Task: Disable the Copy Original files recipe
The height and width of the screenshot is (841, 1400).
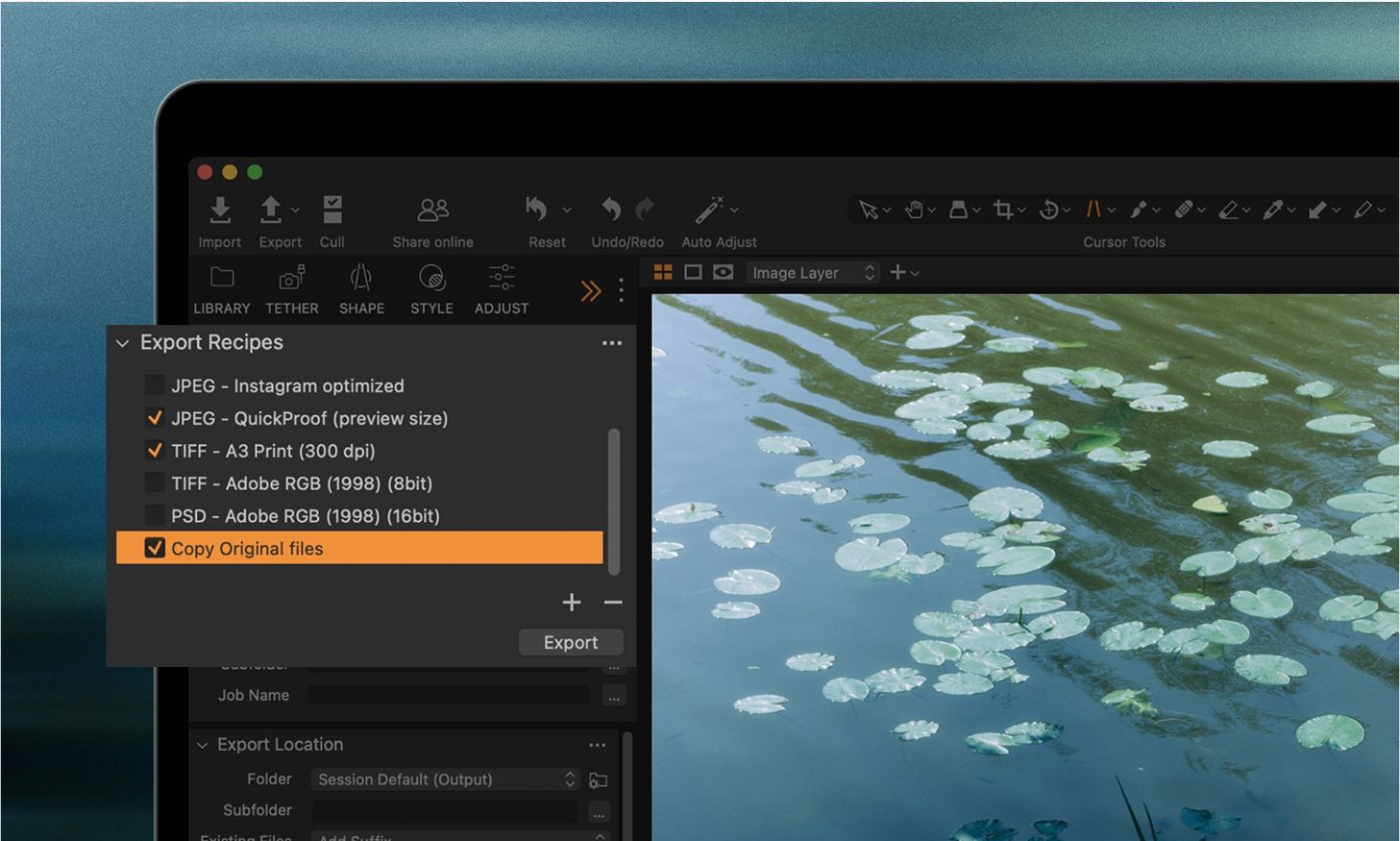Action: [154, 549]
